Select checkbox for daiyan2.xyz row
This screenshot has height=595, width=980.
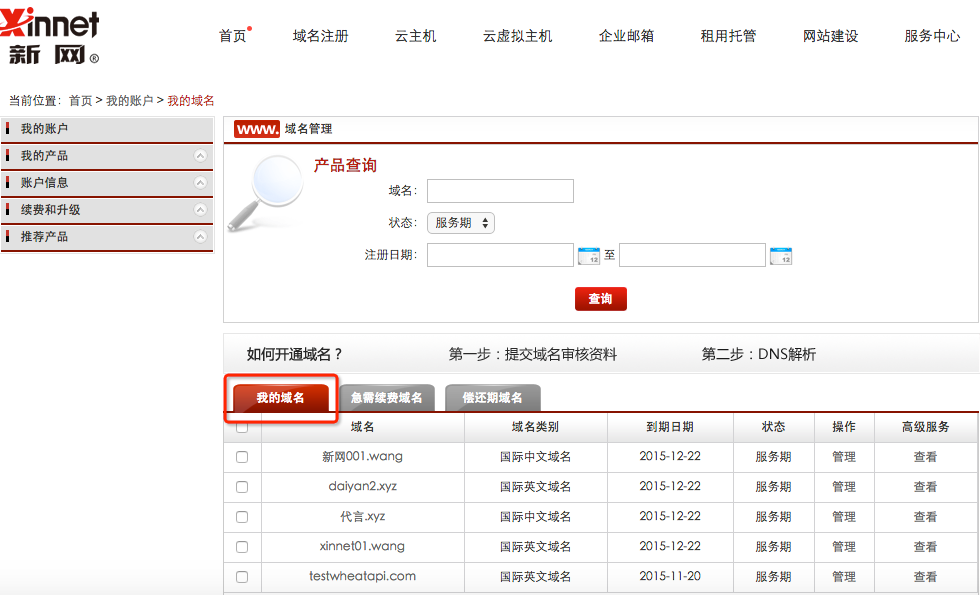pos(242,487)
